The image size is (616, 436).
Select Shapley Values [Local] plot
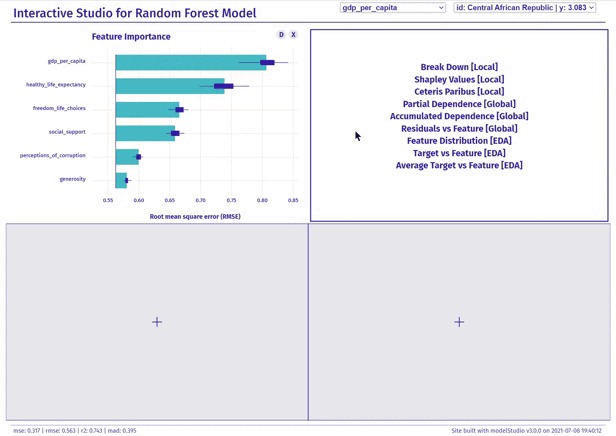click(x=459, y=79)
